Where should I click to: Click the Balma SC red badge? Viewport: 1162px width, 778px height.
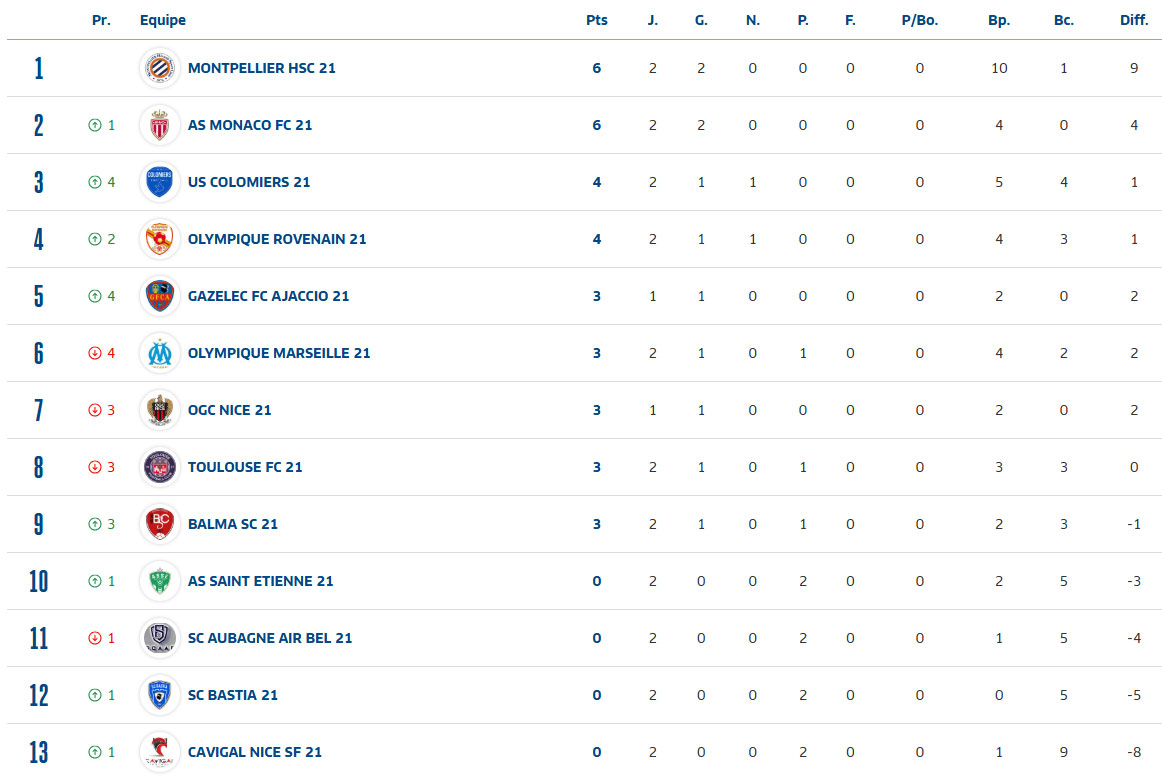(x=160, y=524)
